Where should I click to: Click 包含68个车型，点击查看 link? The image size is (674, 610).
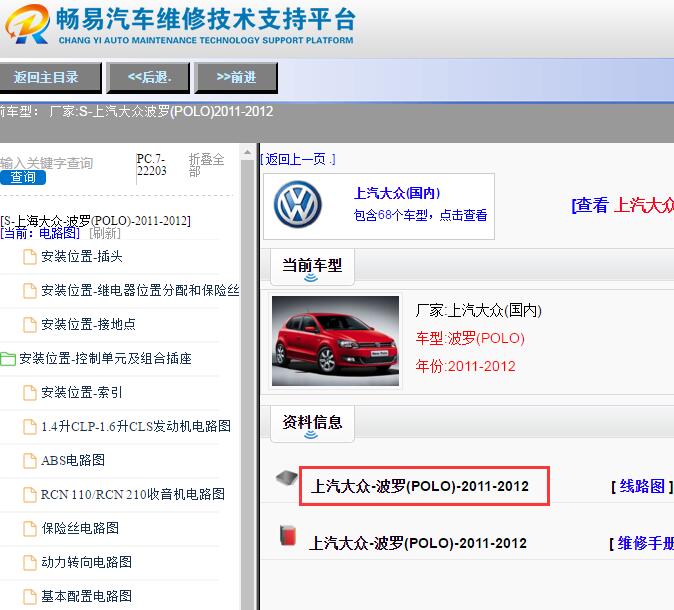click(x=420, y=215)
